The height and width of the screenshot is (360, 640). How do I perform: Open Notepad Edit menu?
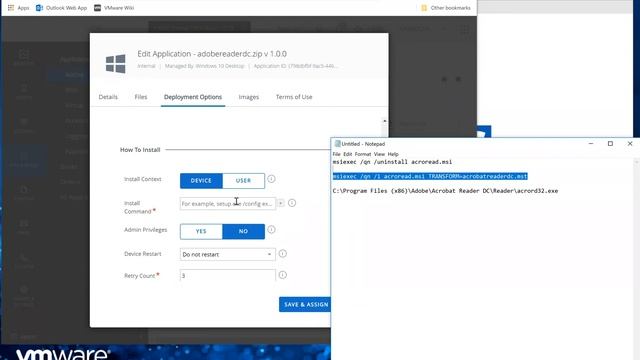point(347,154)
